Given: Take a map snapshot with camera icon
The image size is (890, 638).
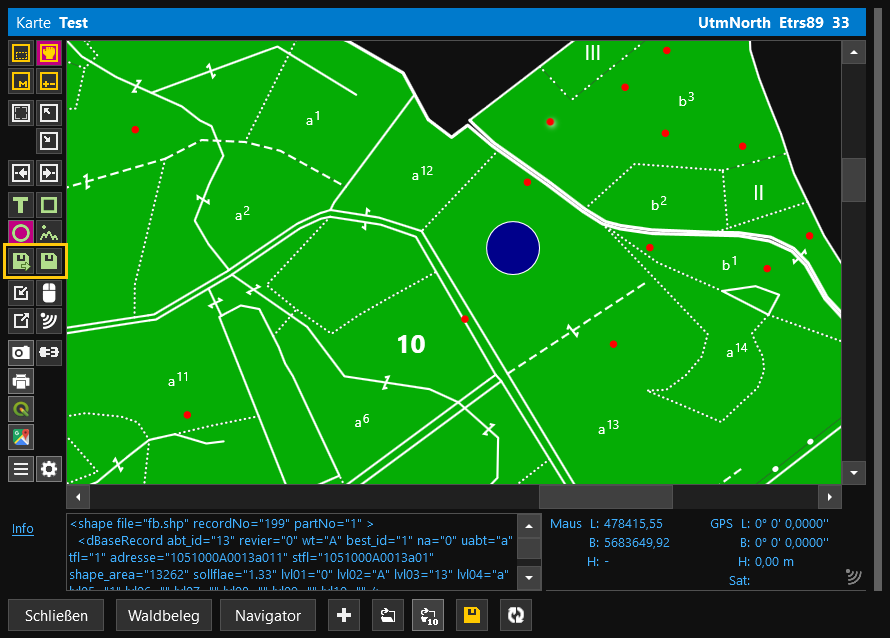Looking at the screenshot, I should [21, 352].
